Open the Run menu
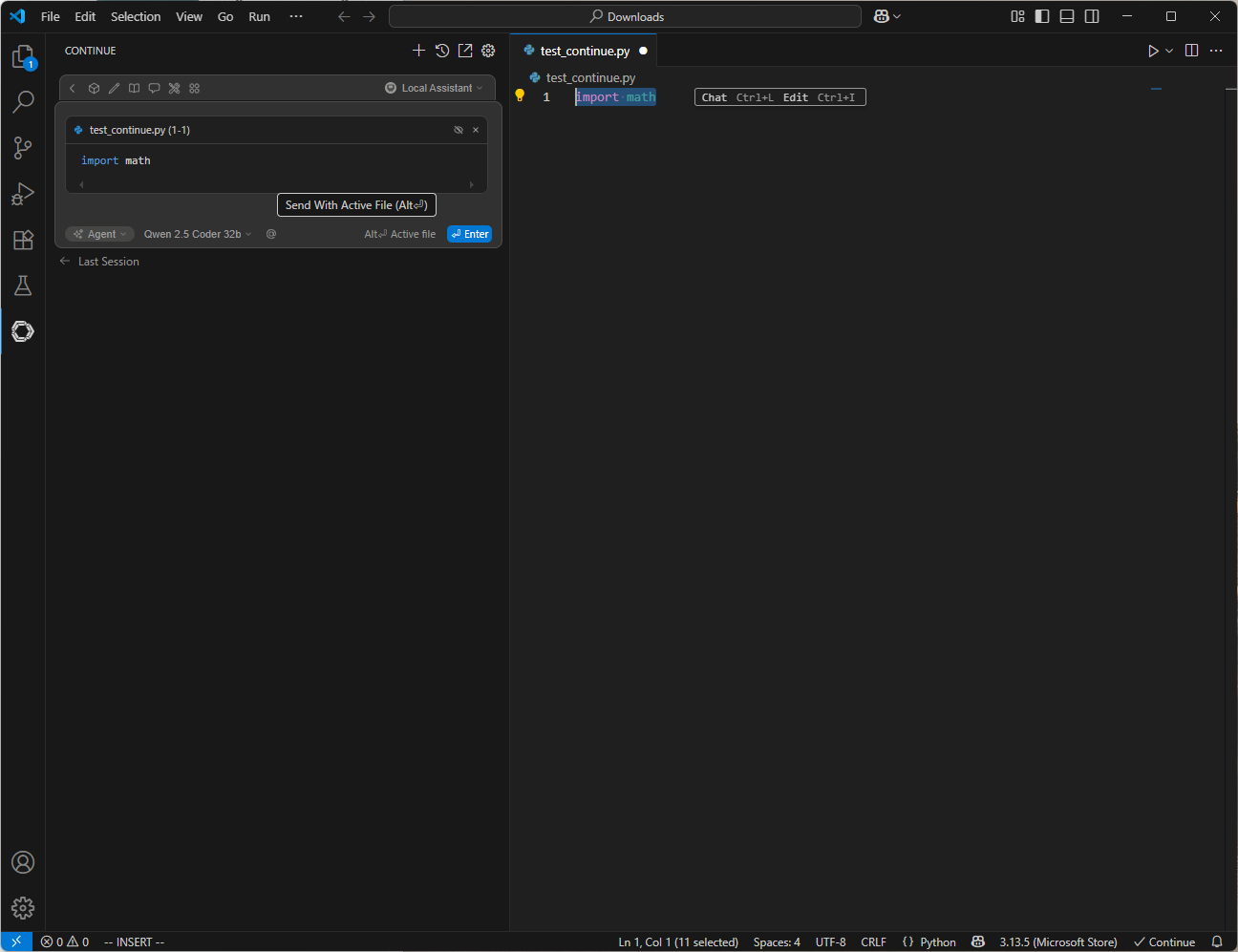Screen dimensions: 1238x952 tap(259, 16)
